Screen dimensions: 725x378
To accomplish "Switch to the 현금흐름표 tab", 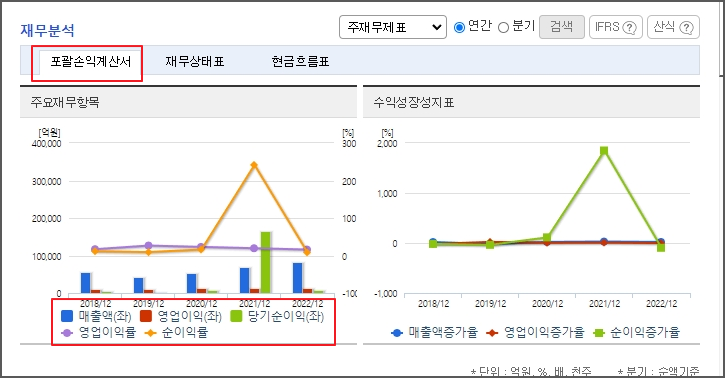I will pos(300,61).
